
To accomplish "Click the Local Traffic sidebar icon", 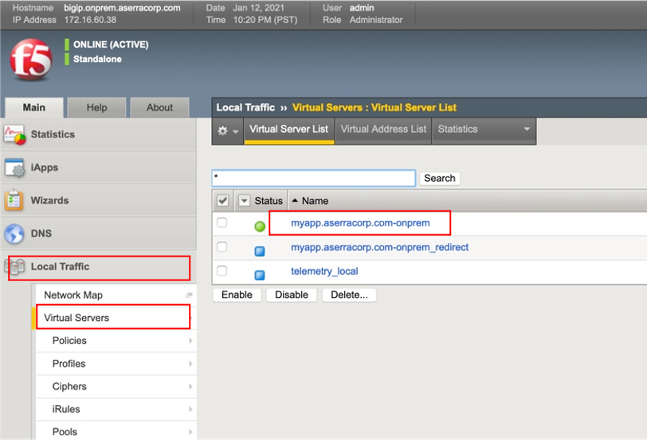I will point(18,267).
